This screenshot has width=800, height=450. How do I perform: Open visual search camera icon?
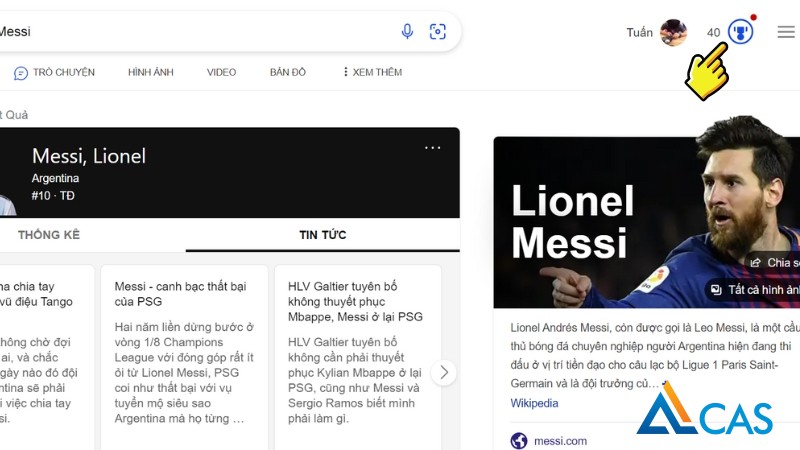(437, 32)
